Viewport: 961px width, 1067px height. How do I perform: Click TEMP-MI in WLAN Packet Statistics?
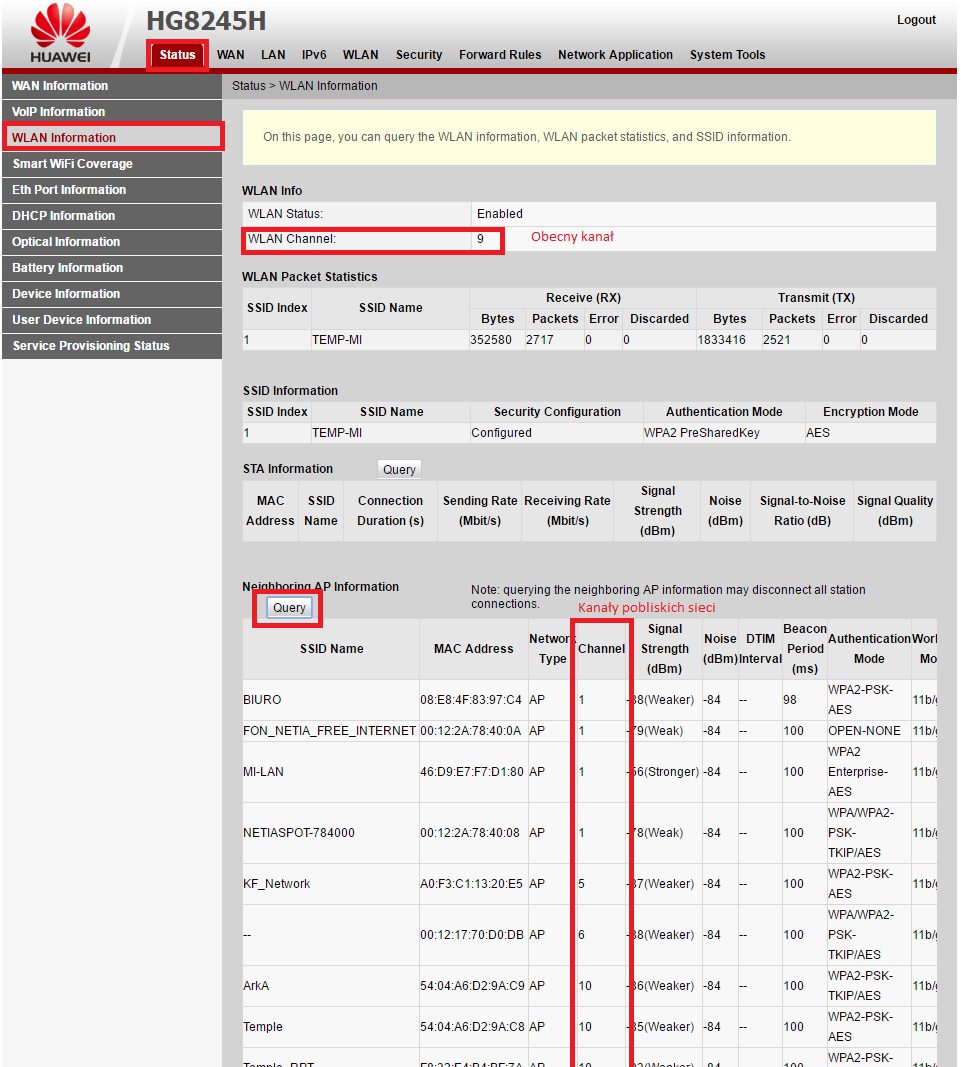coord(337,340)
